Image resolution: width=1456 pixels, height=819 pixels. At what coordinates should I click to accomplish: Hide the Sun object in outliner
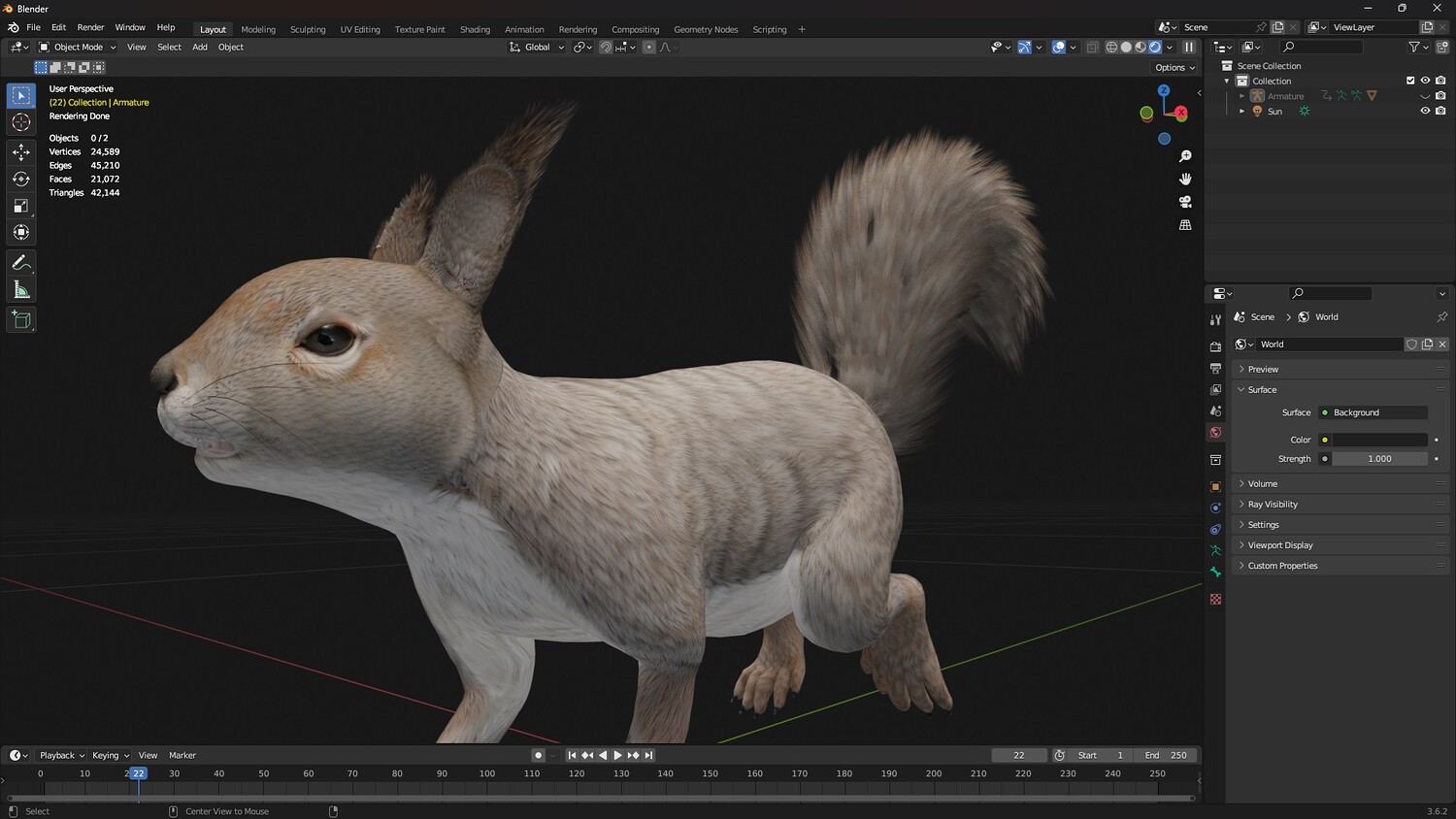[x=1425, y=112]
